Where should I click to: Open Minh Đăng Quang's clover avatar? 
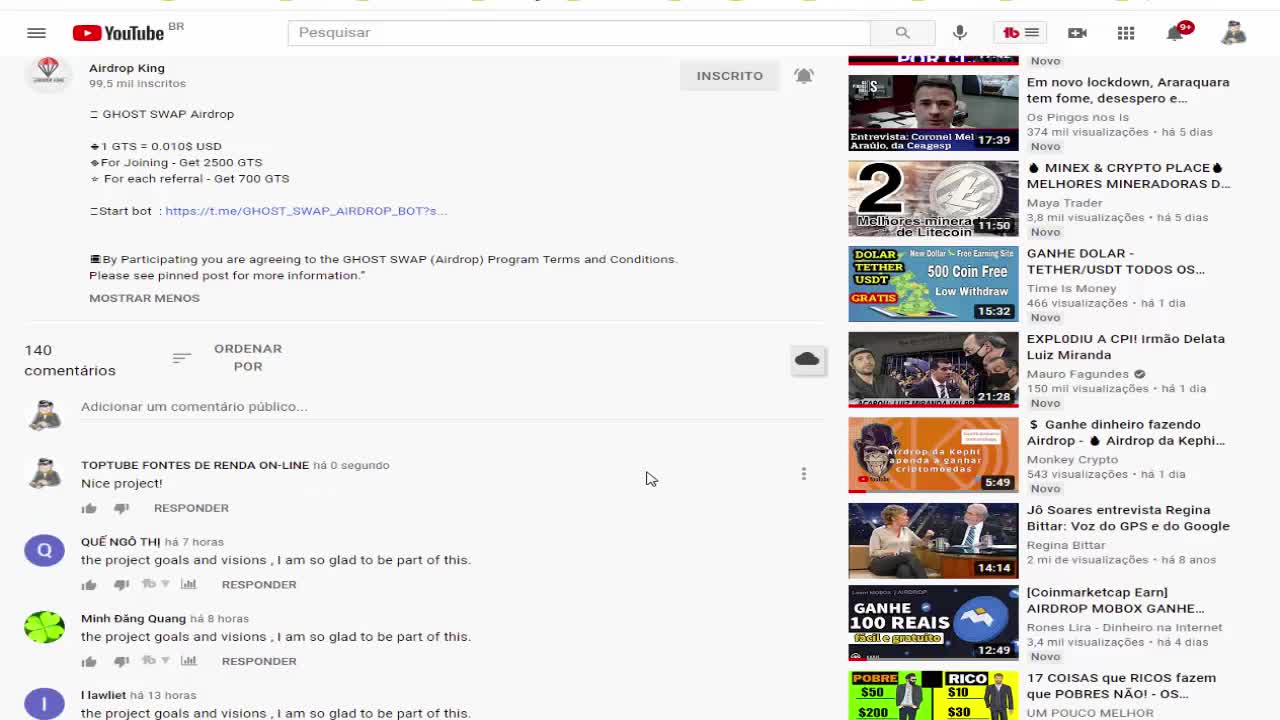point(44,627)
